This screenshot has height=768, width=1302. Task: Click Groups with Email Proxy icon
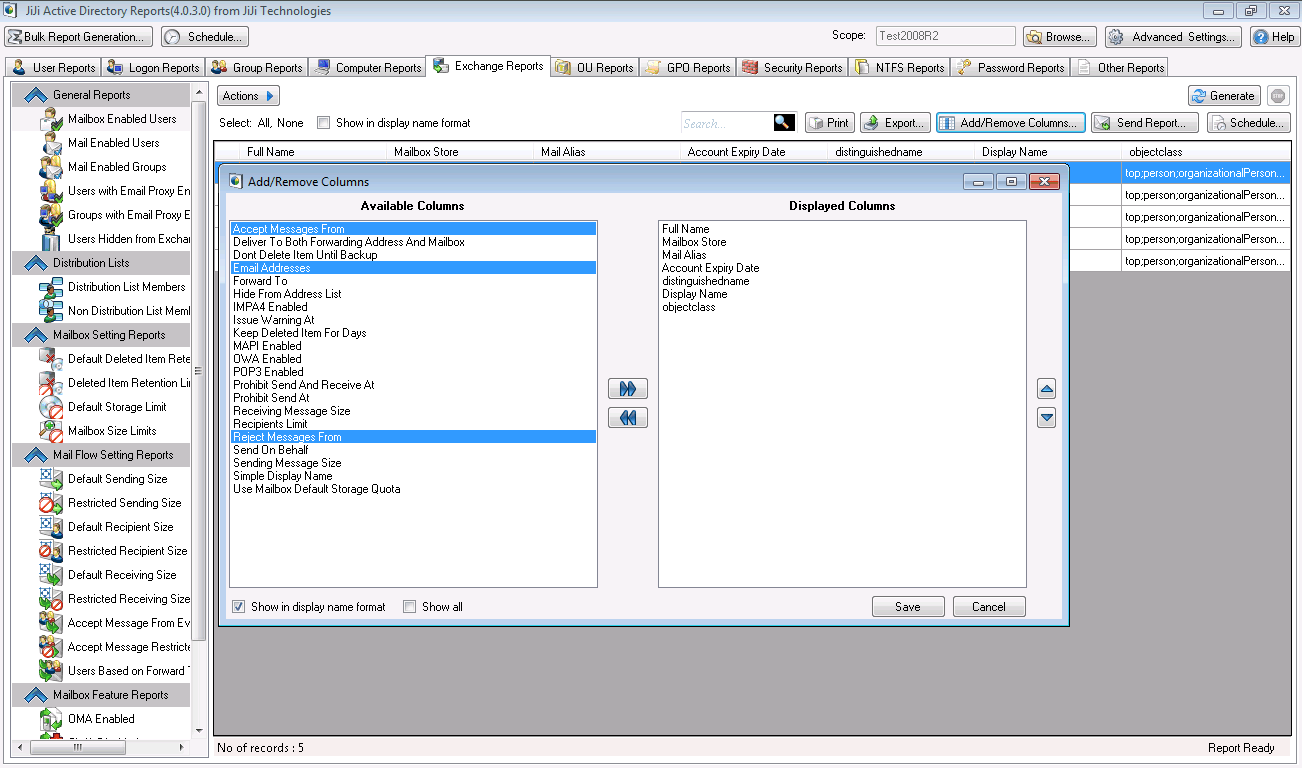coord(52,215)
